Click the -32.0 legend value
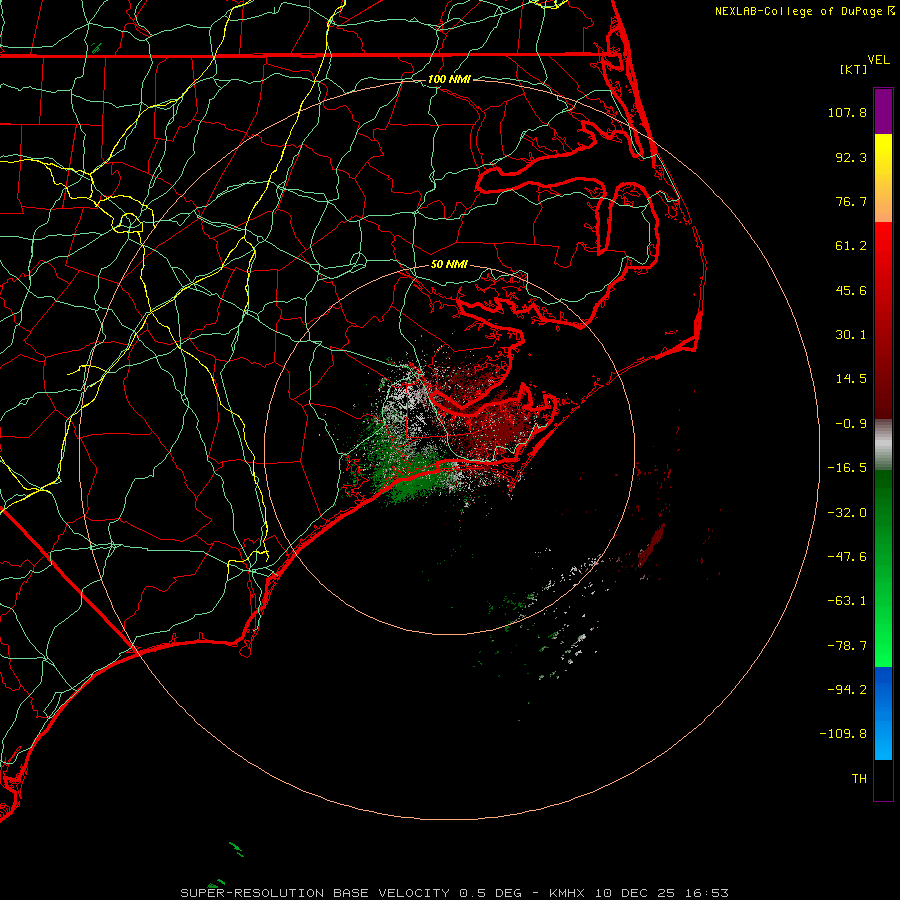The image size is (900, 900). 847,513
